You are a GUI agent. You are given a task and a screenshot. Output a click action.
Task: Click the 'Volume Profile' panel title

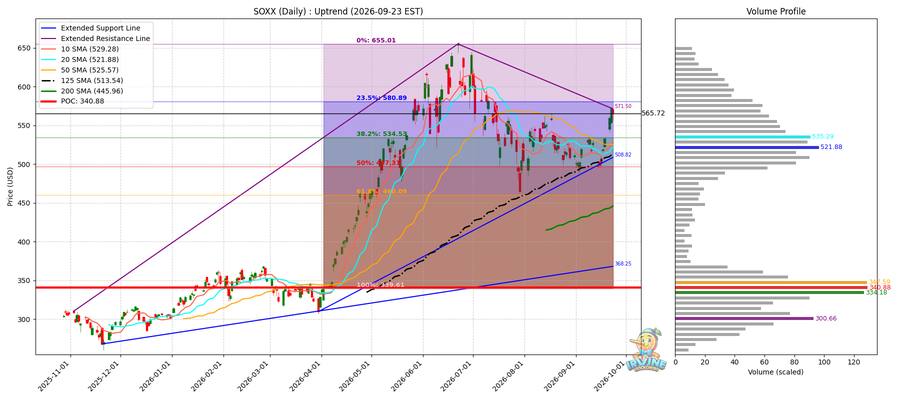(775, 11)
